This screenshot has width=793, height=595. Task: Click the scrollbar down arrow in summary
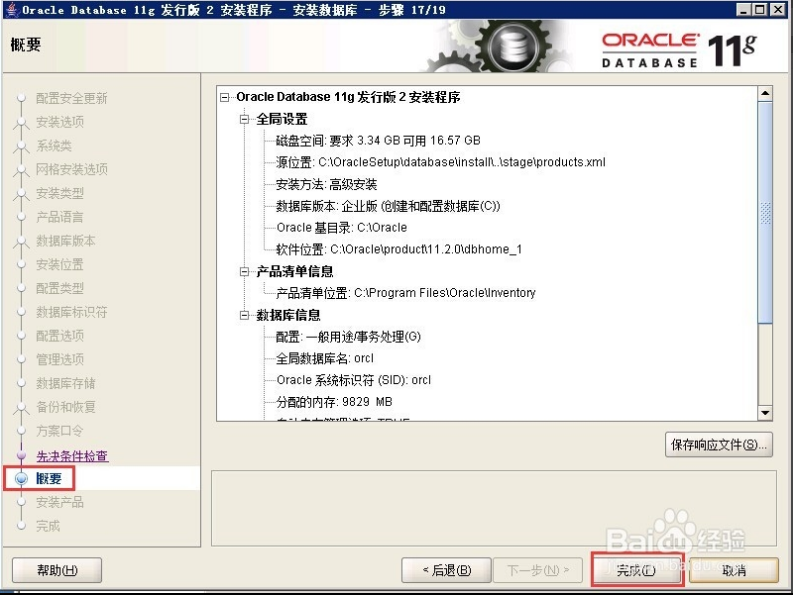765,413
